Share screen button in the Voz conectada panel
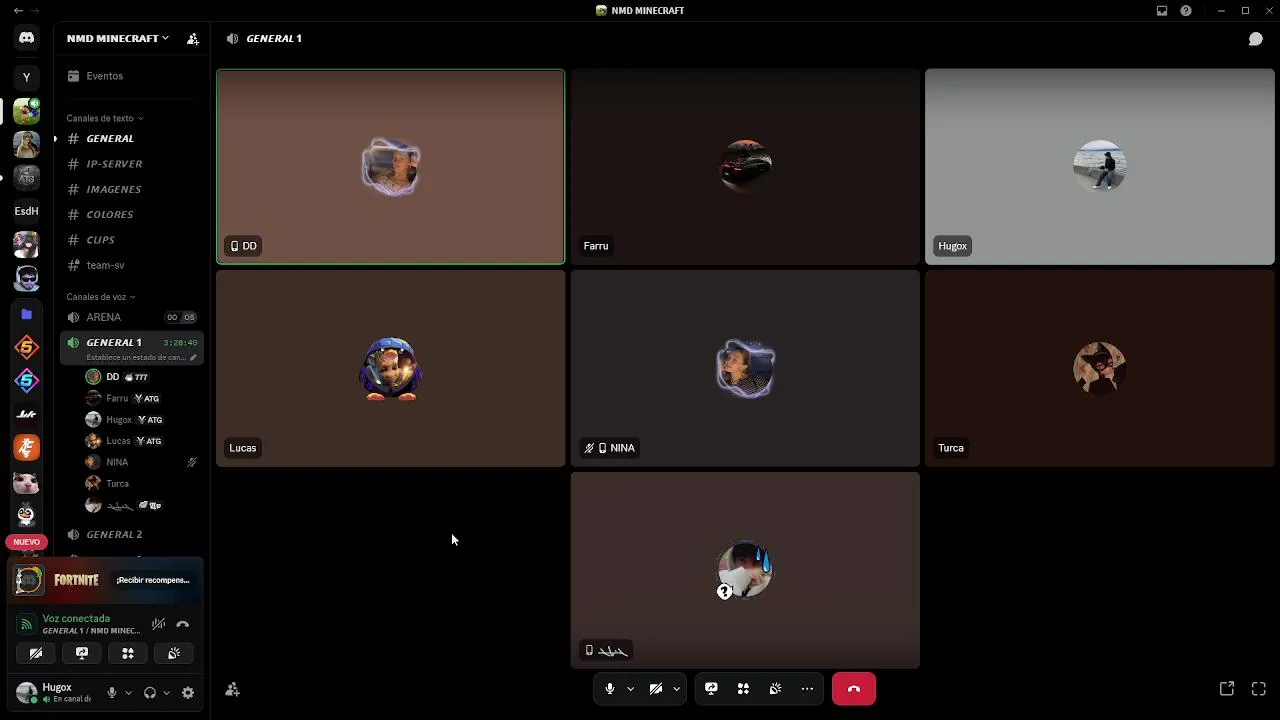The image size is (1280, 720). (82, 653)
